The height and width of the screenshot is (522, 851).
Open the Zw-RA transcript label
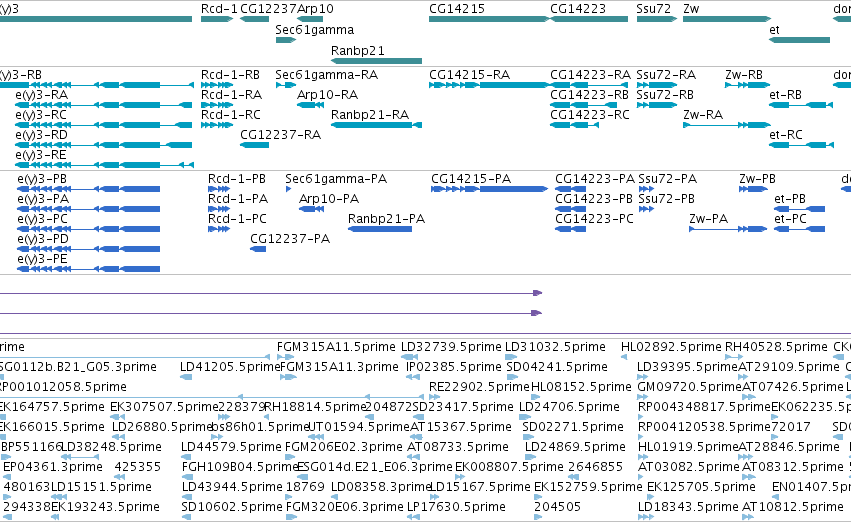703,115
